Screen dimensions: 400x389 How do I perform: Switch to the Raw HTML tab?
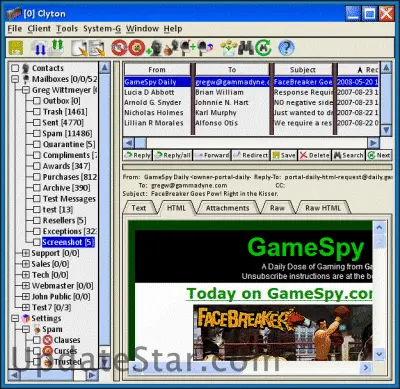point(323,208)
